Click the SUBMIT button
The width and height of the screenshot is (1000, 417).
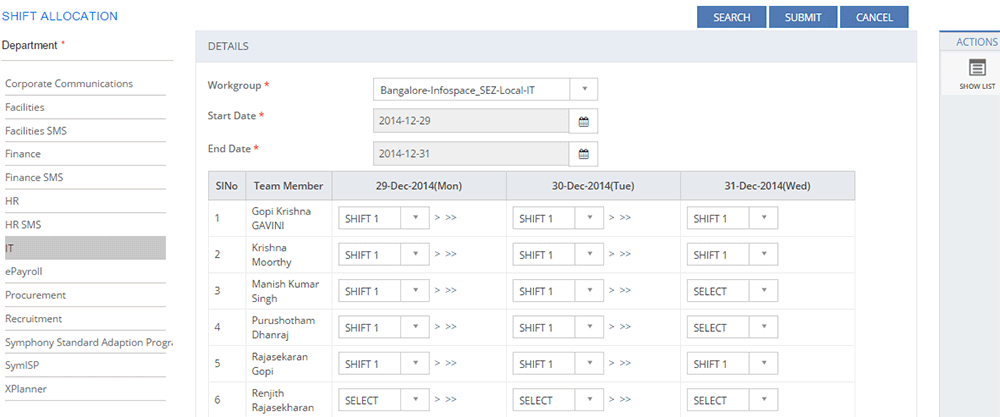(x=803, y=17)
